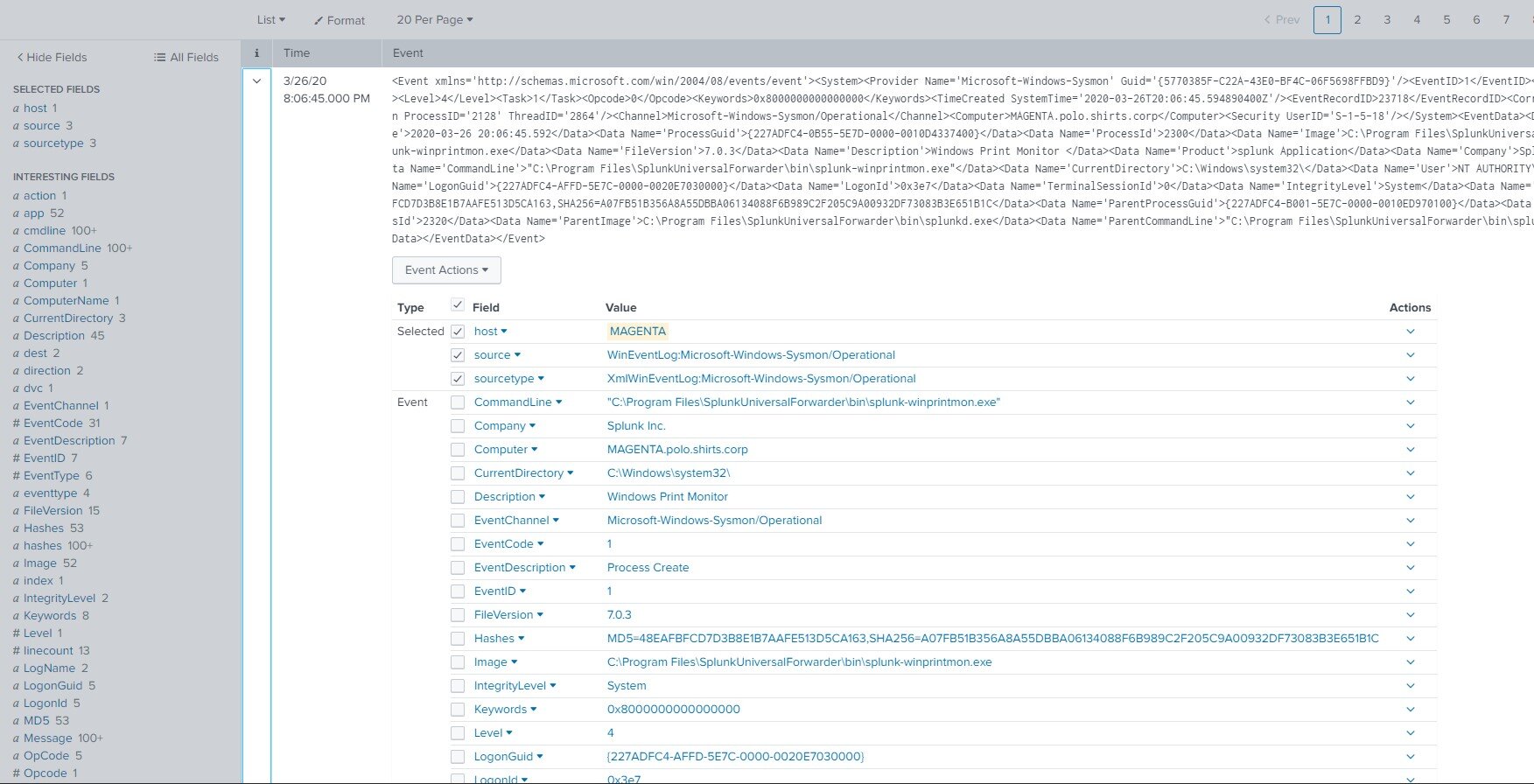
Task: Open actions chevron for Hashes row
Action: (x=1411, y=639)
